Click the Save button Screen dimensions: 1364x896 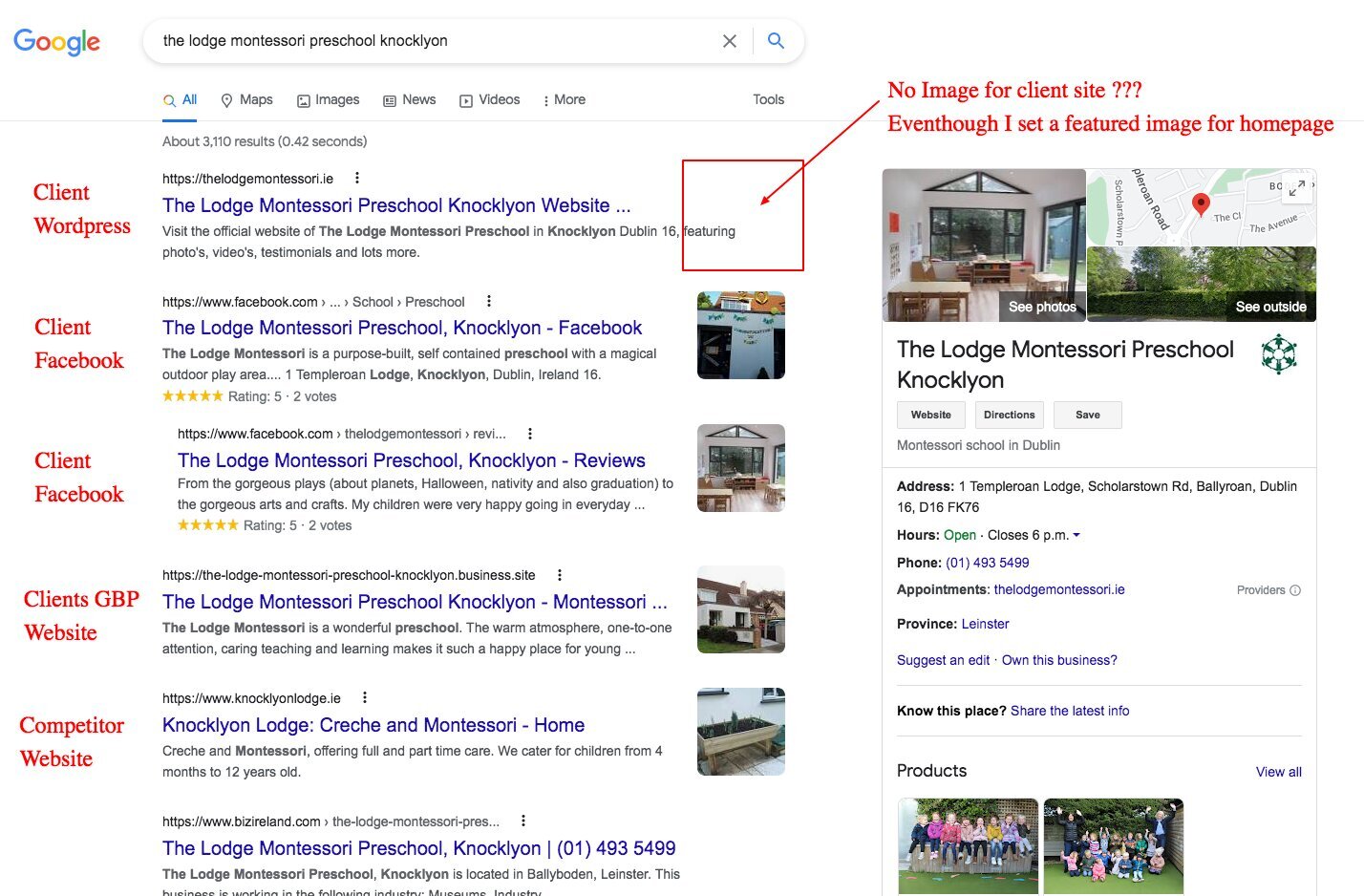pyautogui.click(x=1087, y=415)
